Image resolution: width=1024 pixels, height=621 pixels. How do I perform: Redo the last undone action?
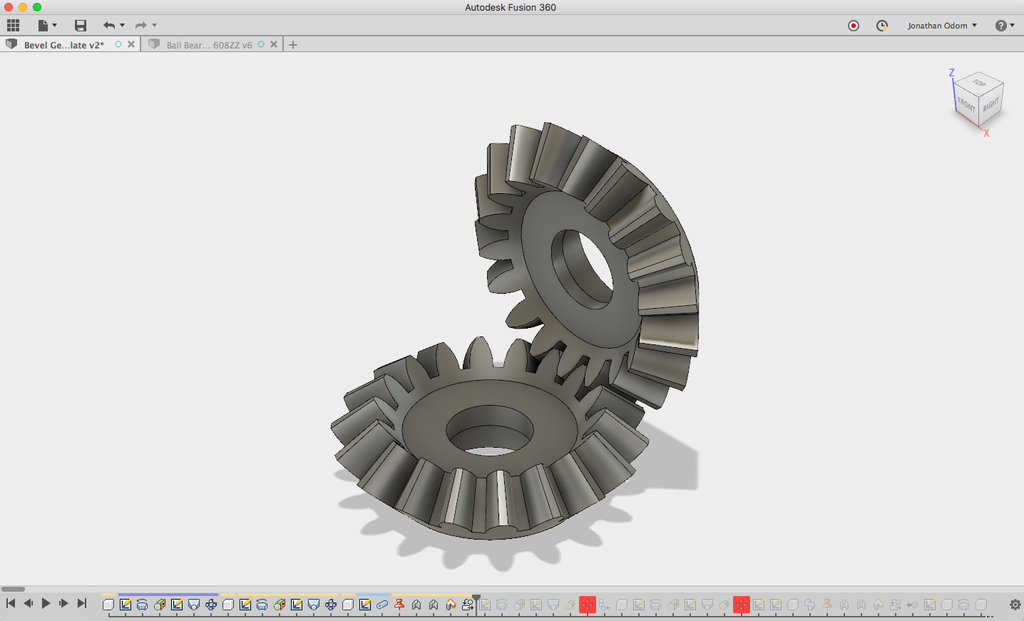tap(140, 25)
